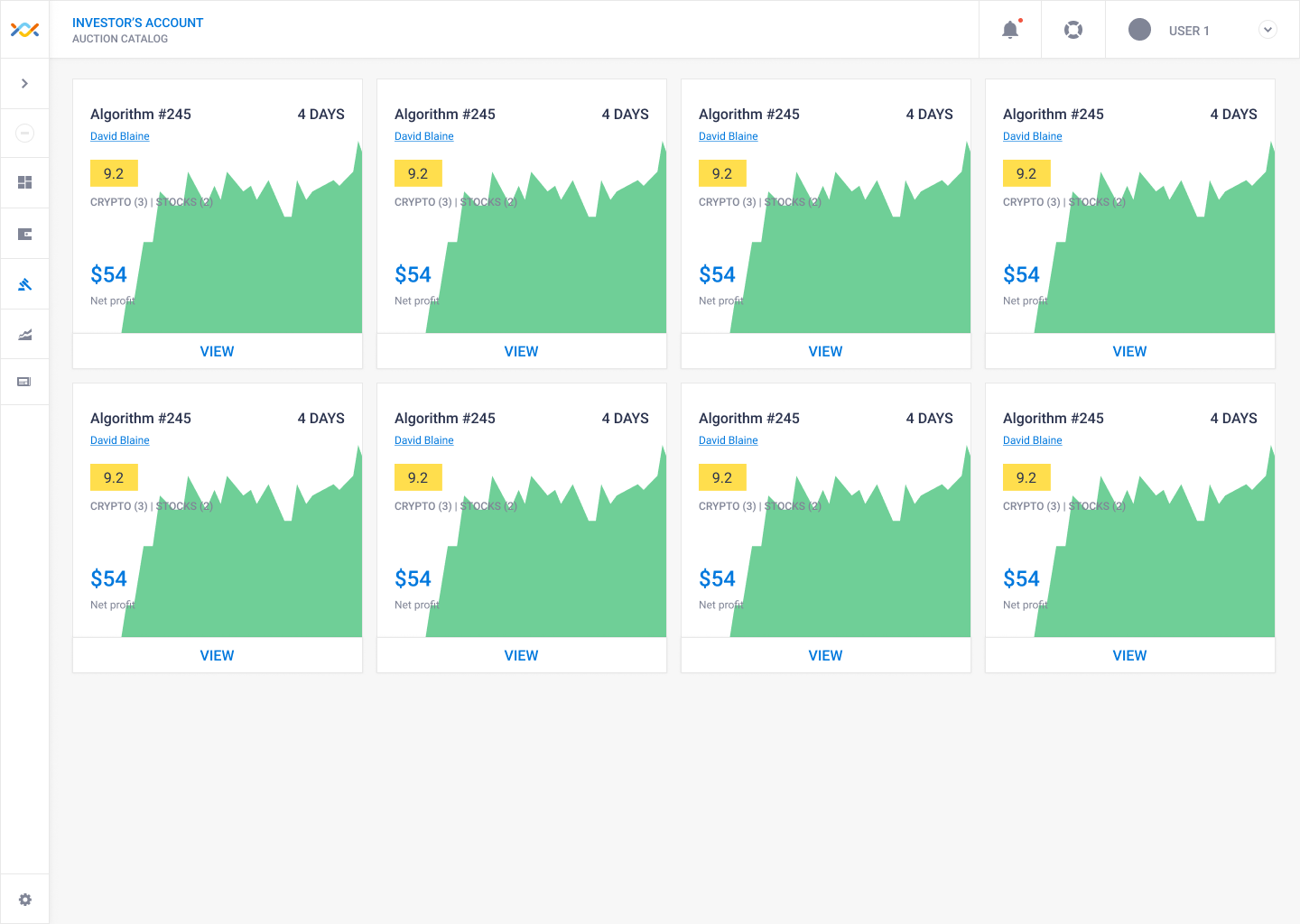Image resolution: width=1300 pixels, height=924 pixels.
Task: Open settings gear at sidebar bottom
Action: tap(24, 900)
